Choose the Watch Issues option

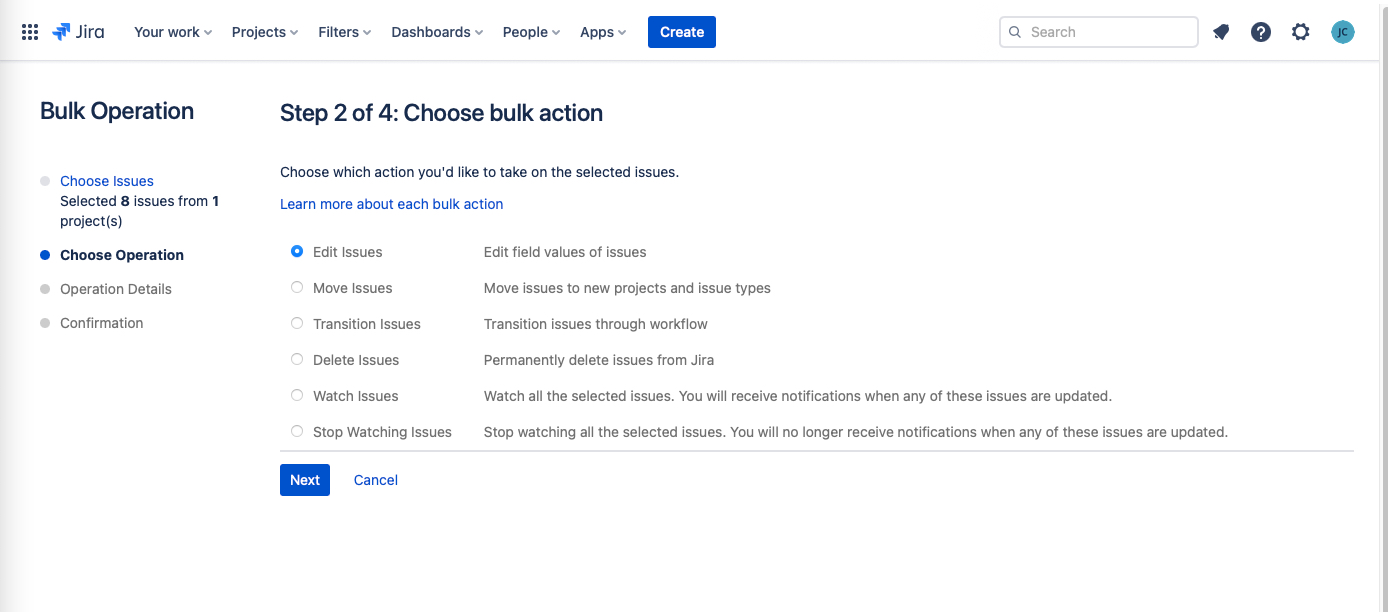click(297, 396)
